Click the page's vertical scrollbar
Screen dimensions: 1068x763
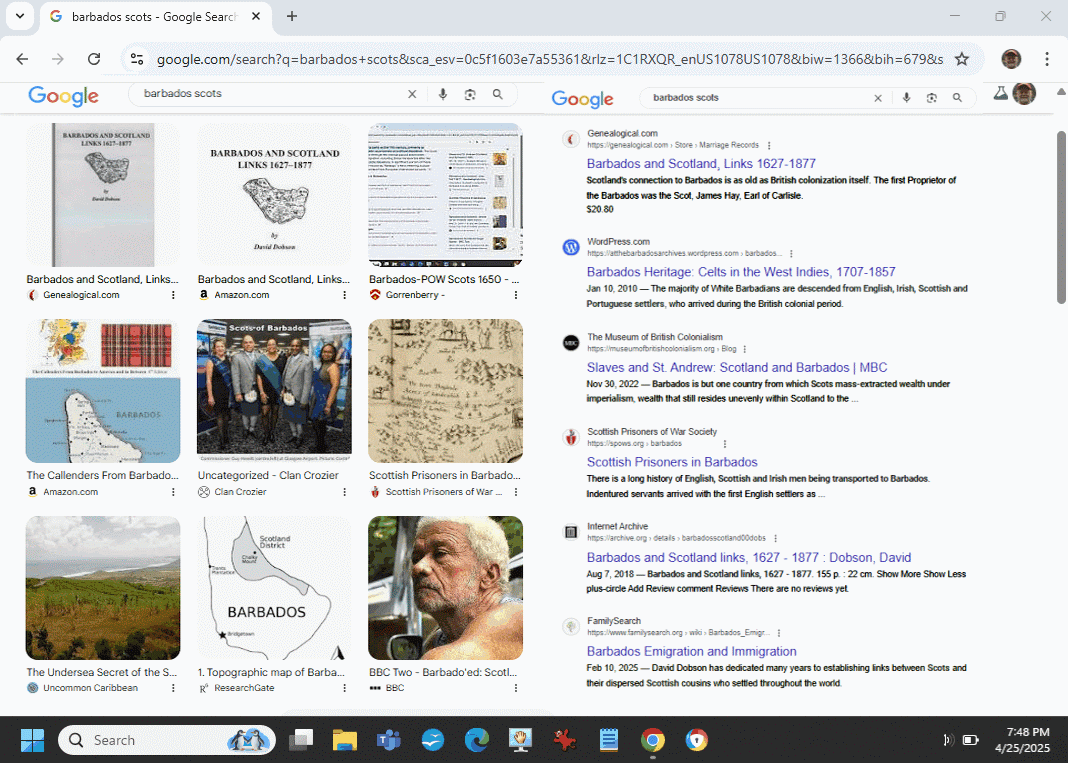pyautogui.click(x=1061, y=300)
